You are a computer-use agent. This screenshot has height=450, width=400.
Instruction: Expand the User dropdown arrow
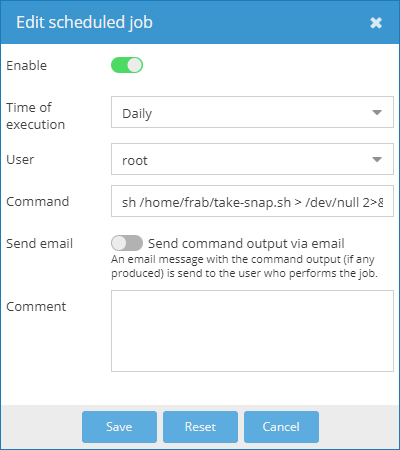pos(377,160)
